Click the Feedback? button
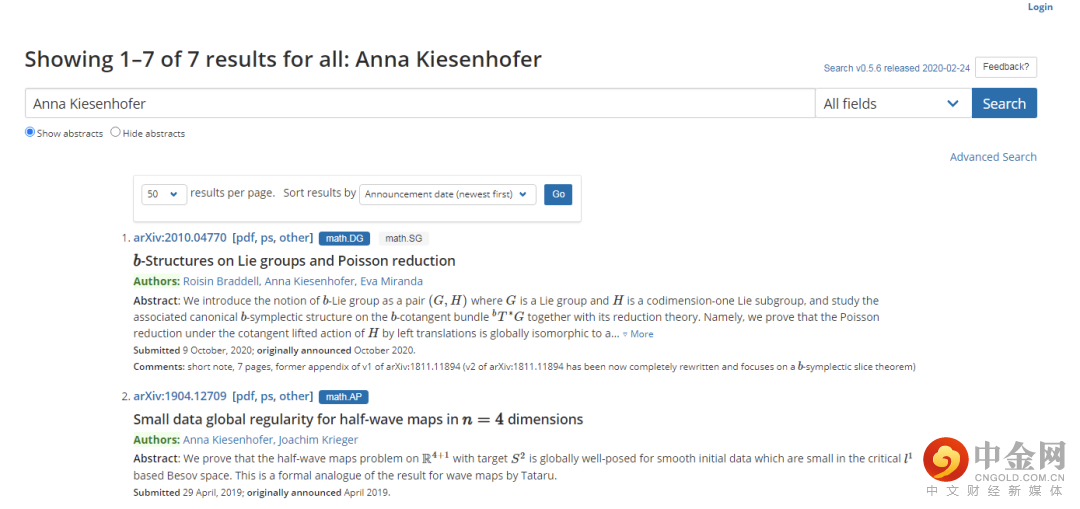 pyautogui.click(x=1005, y=67)
